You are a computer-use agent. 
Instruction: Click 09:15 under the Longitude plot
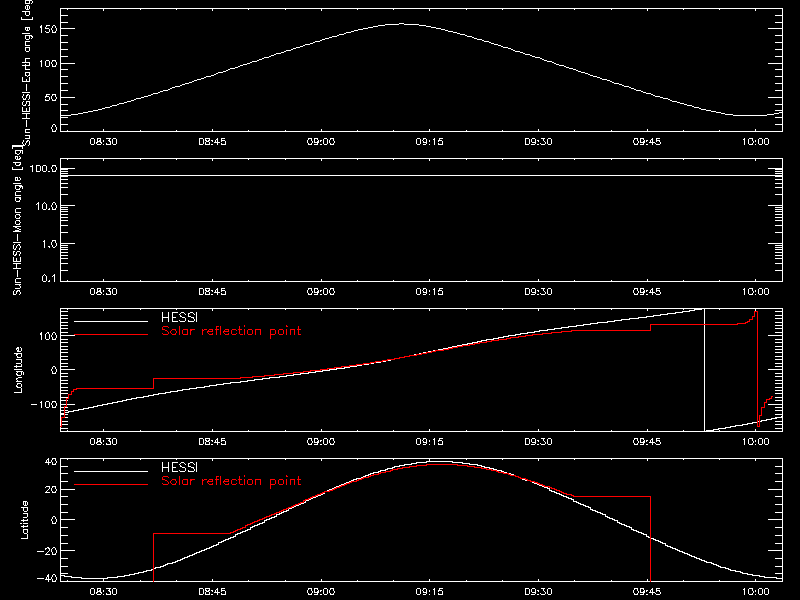pos(430,441)
